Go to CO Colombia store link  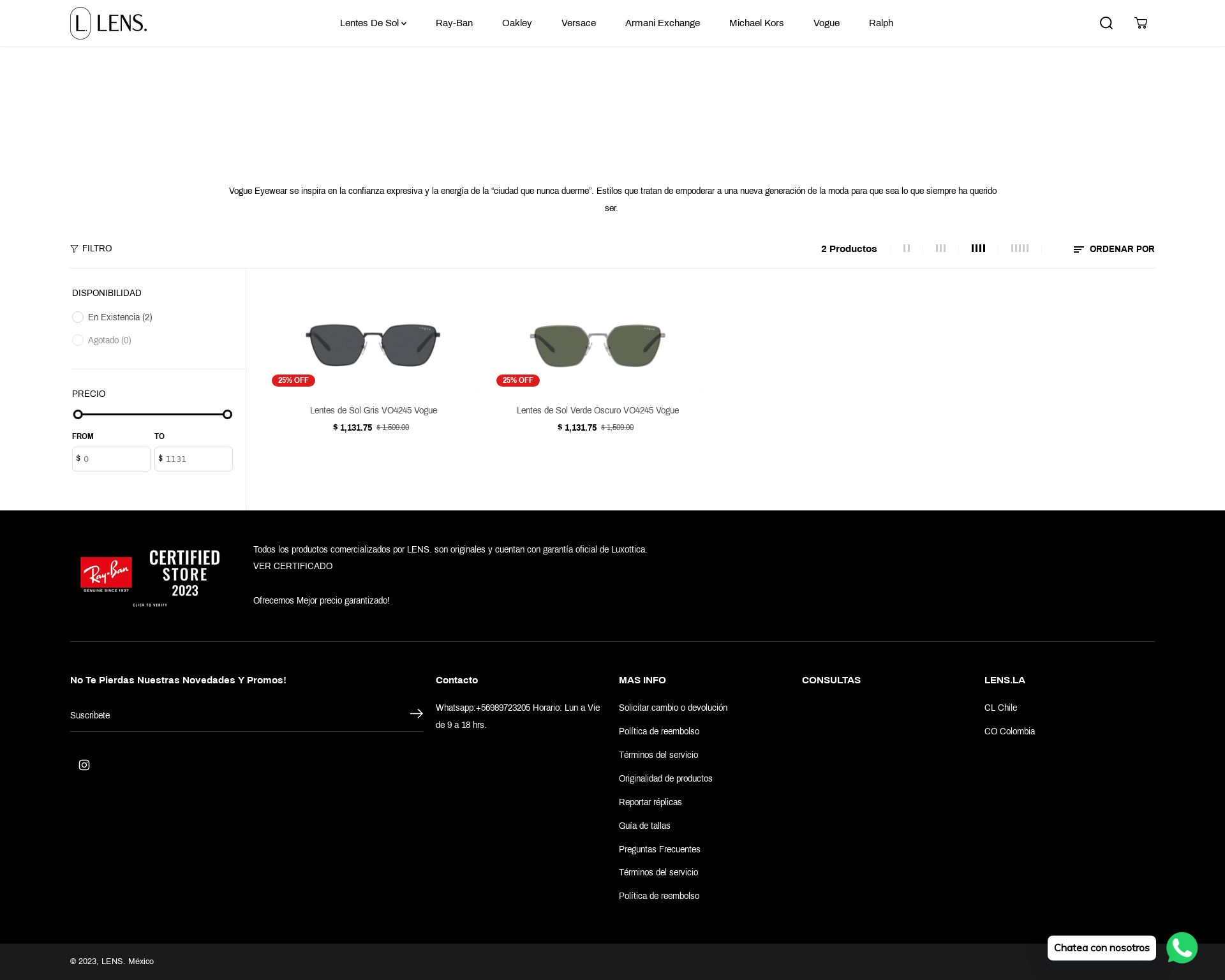[x=1009, y=731]
